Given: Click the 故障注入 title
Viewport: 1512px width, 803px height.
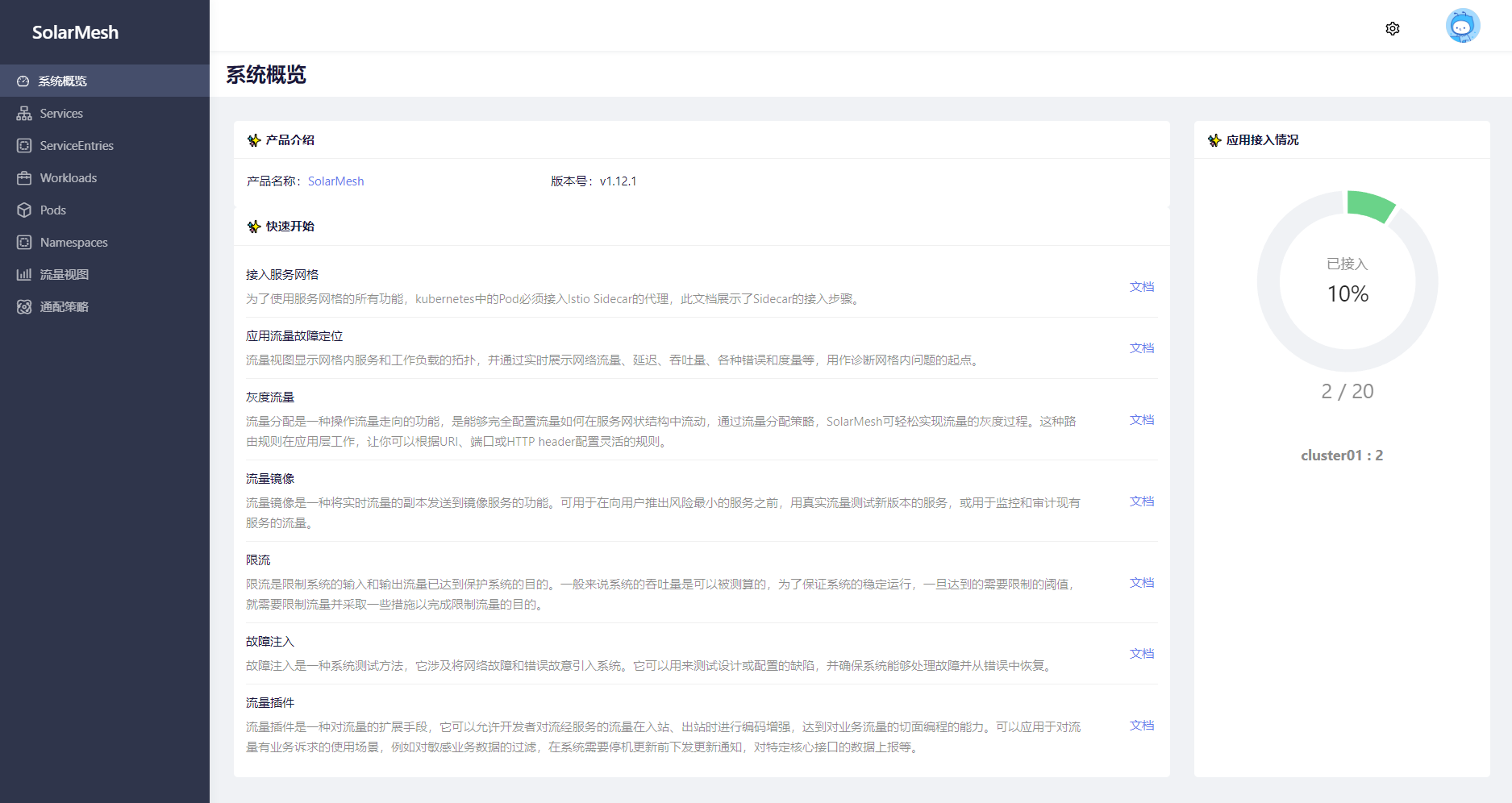Looking at the screenshot, I should 270,642.
